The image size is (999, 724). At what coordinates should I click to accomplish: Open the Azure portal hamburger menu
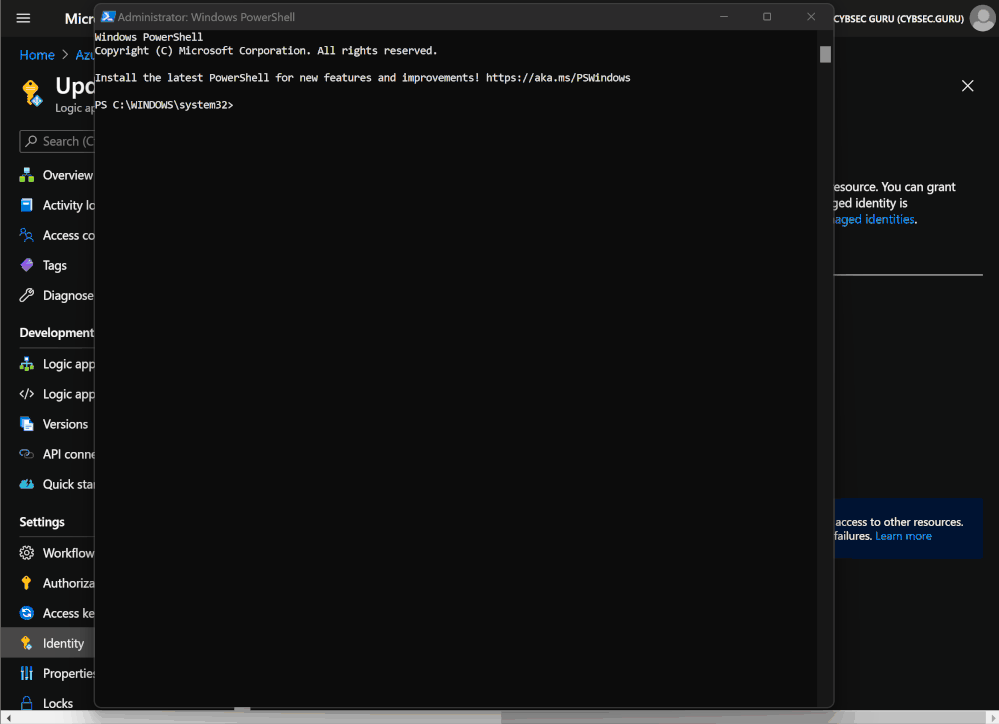click(x=24, y=18)
